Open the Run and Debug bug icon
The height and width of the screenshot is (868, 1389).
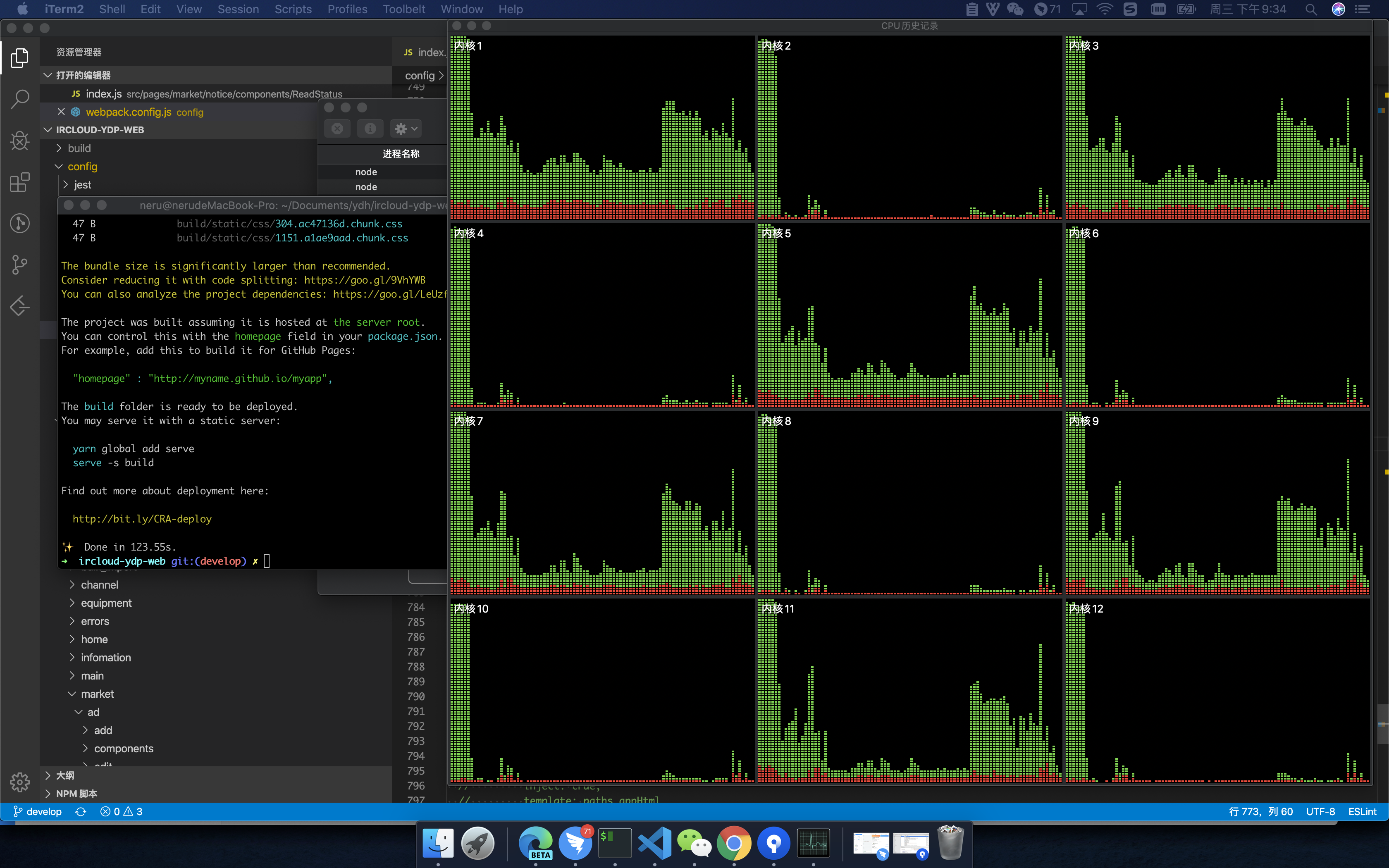click(19, 141)
